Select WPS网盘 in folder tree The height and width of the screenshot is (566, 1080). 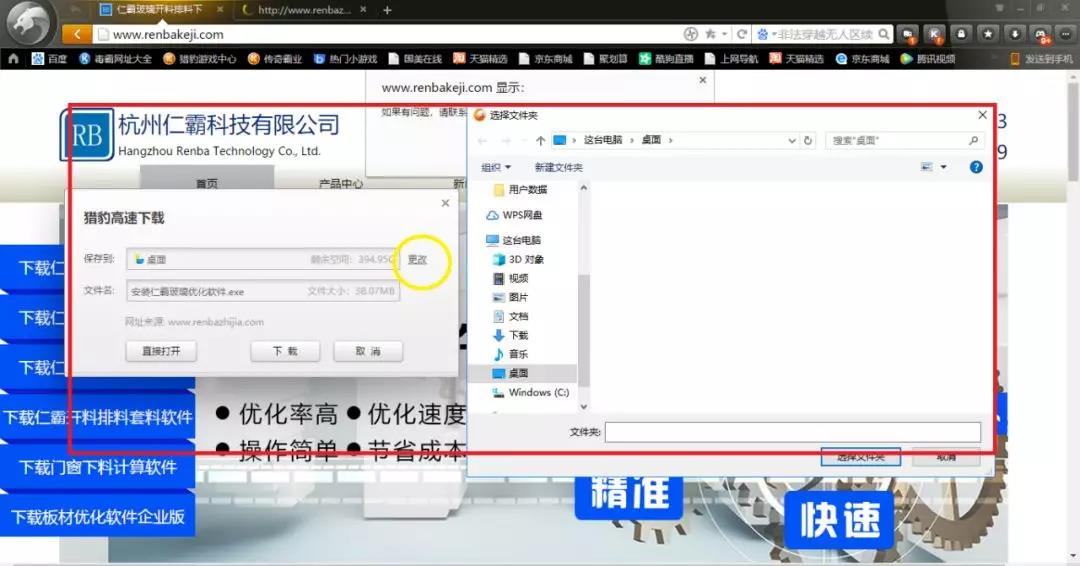click(514, 215)
